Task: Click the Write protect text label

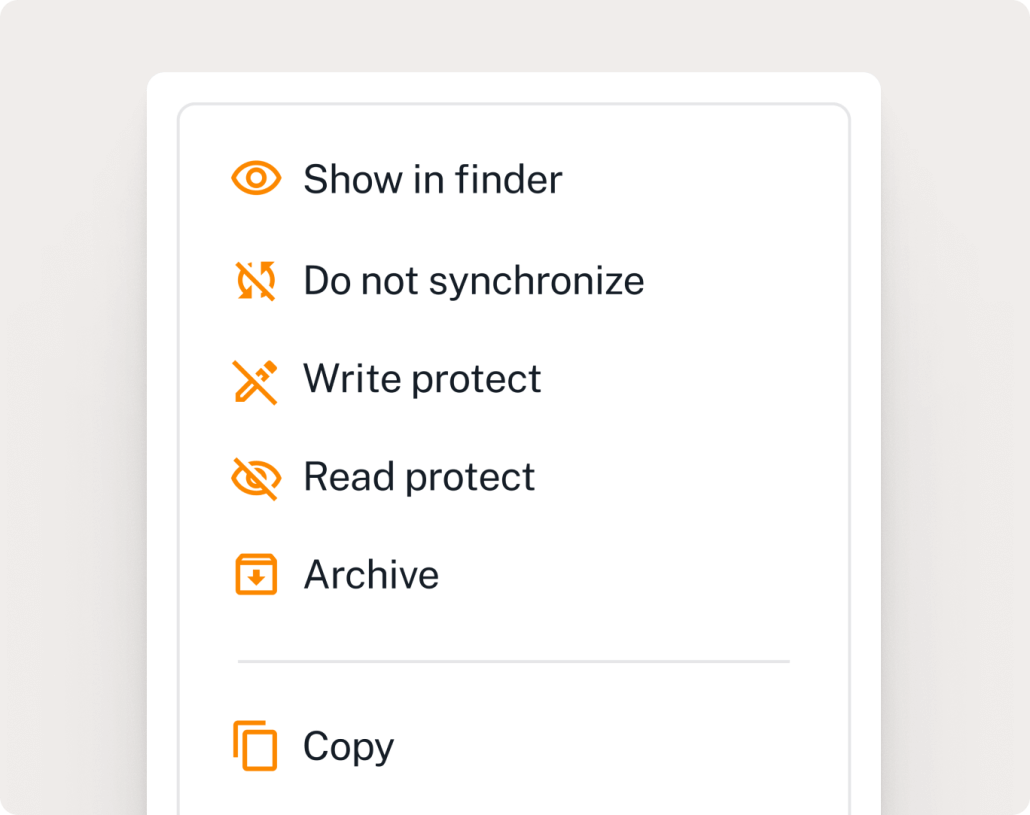Action: 422,379
